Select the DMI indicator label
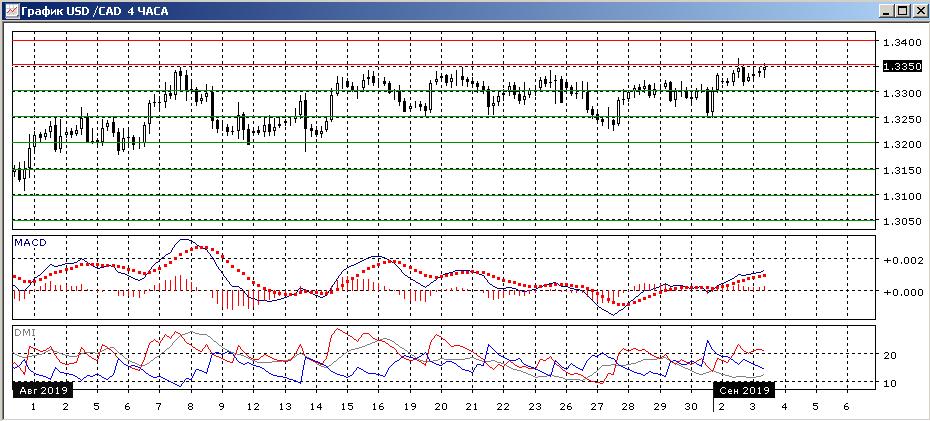Screen dimensions: 930x421 25,332
